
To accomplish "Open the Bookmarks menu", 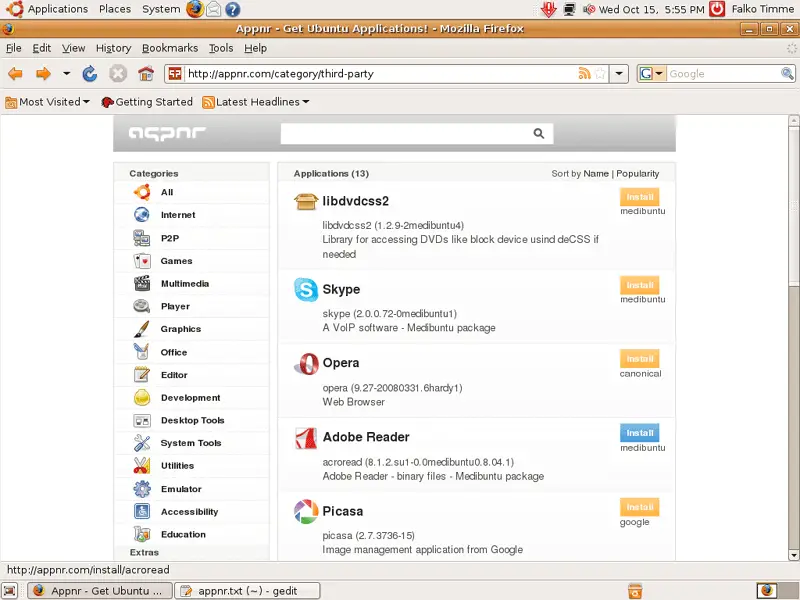I will click(170, 48).
